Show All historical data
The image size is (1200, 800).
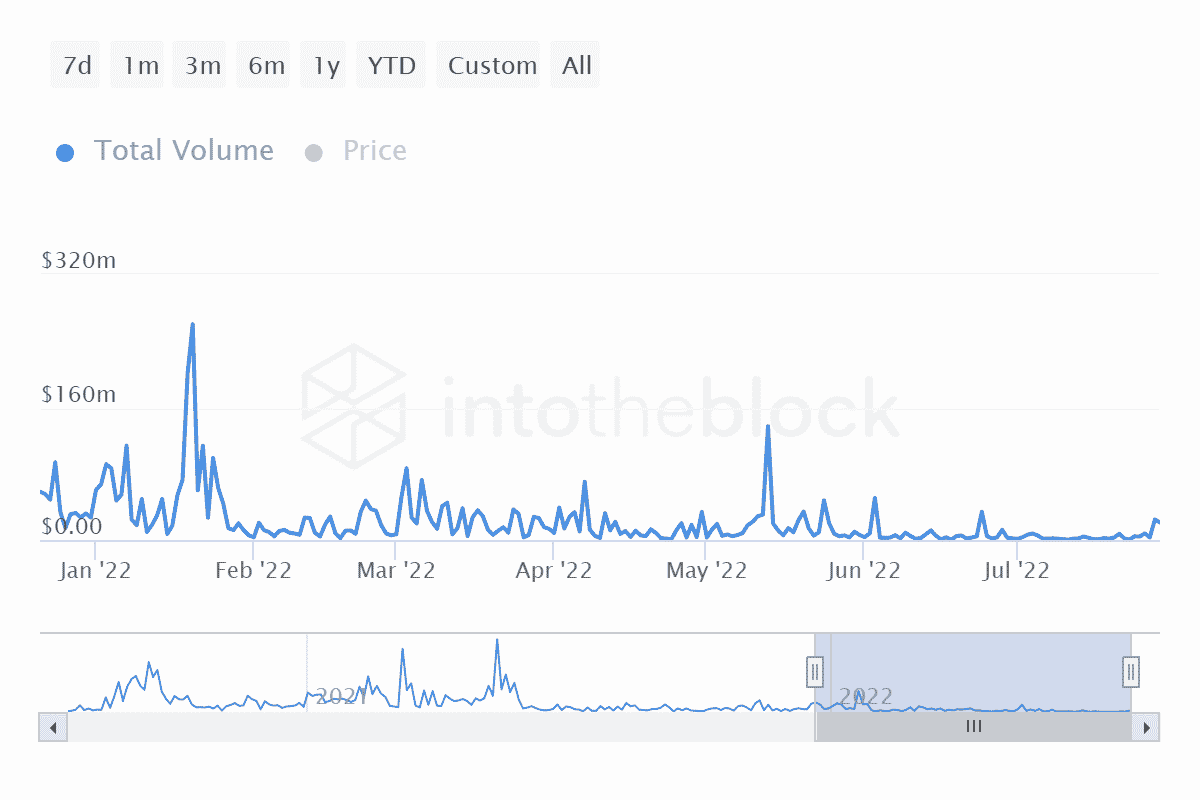pyautogui.click(x=577, y=66)
